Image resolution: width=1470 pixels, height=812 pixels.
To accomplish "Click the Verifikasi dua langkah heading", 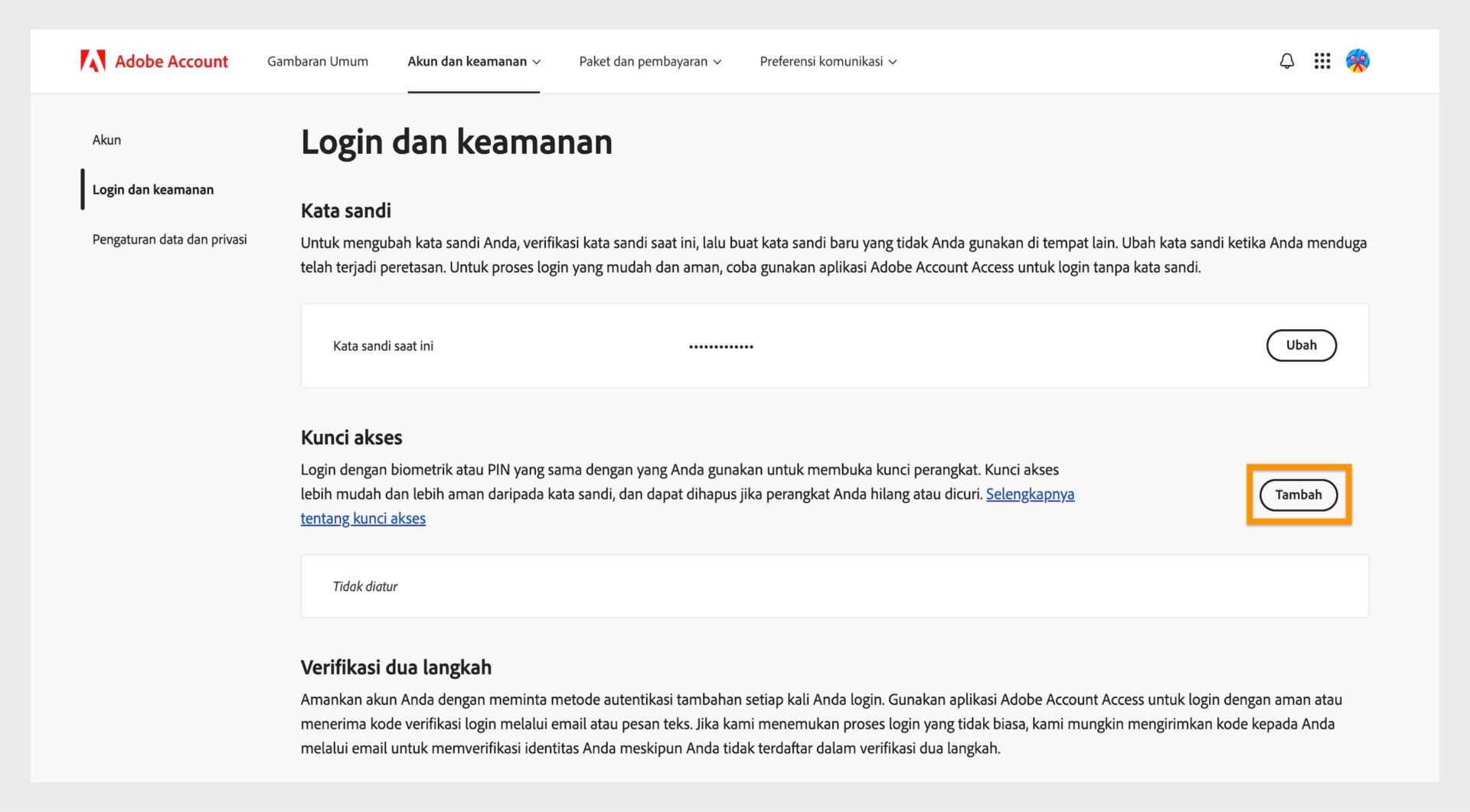I will [x=396, y=667].
